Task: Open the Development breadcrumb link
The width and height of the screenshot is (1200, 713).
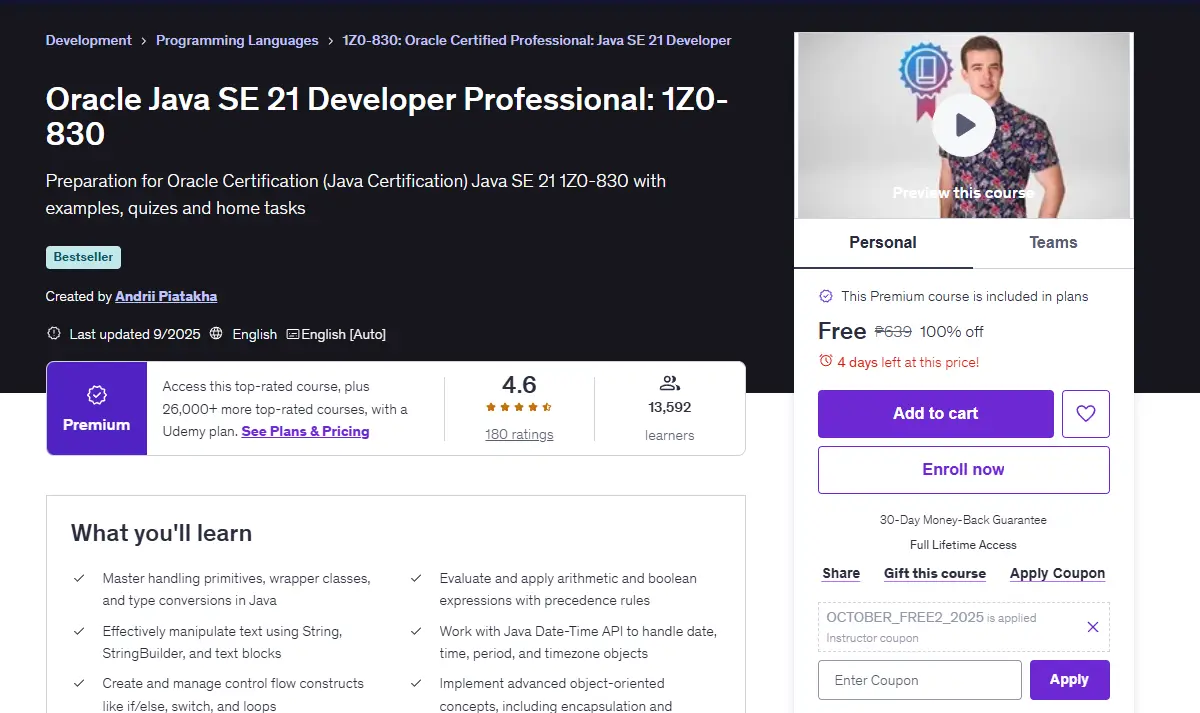Action: (x=89, y=41)
